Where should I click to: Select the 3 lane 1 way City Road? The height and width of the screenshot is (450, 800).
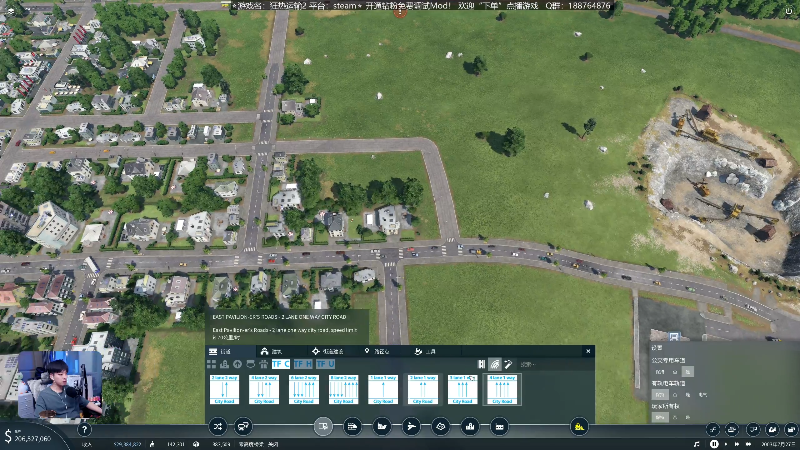463,389
